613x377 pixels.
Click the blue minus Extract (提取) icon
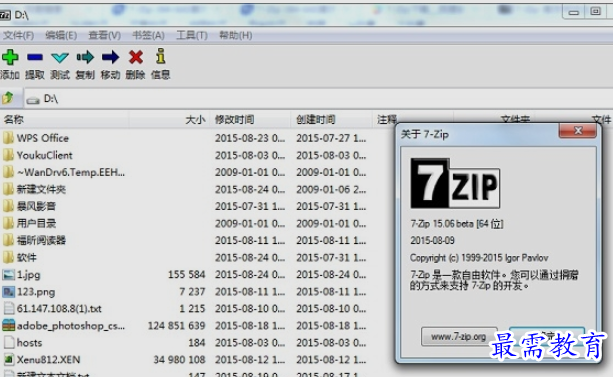(x=35, y=57)
